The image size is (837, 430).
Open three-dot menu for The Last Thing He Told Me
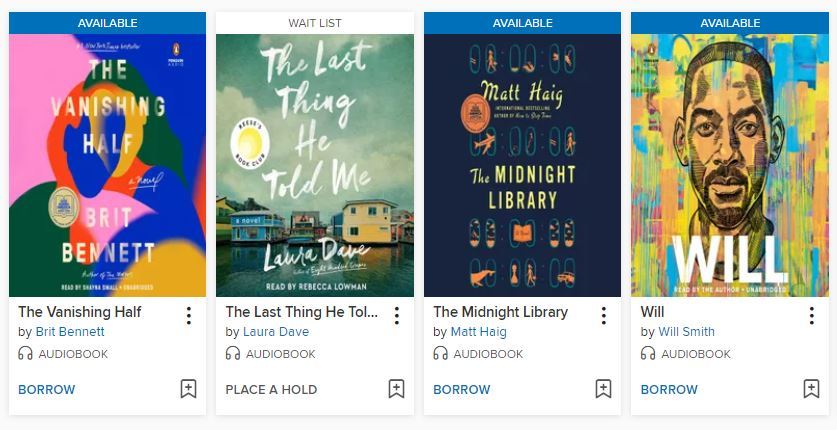pyautogui.click(x=396, y=316)
